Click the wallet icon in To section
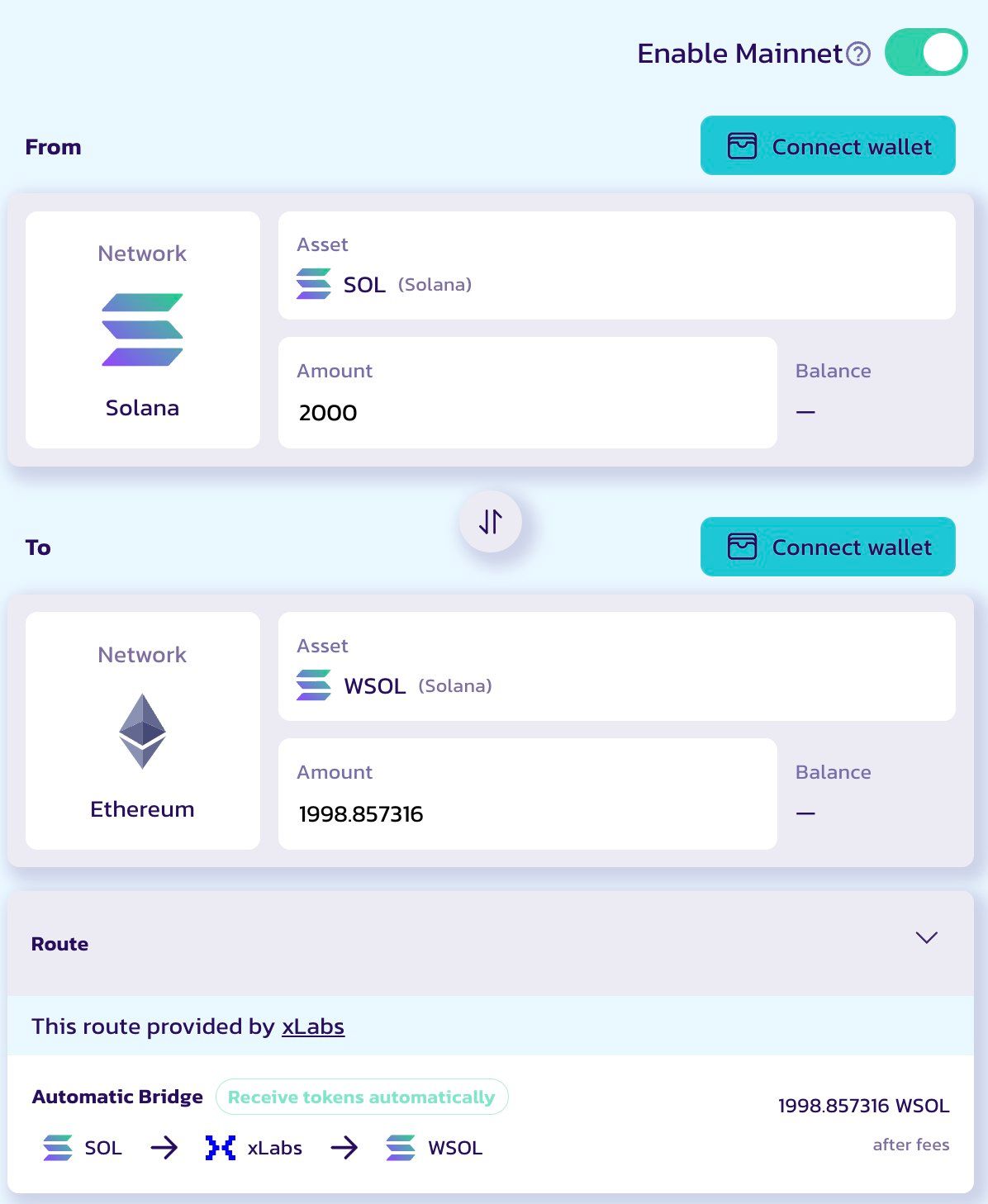The height and width of the screenshot is (1204, 988). [x=742, y=547]
